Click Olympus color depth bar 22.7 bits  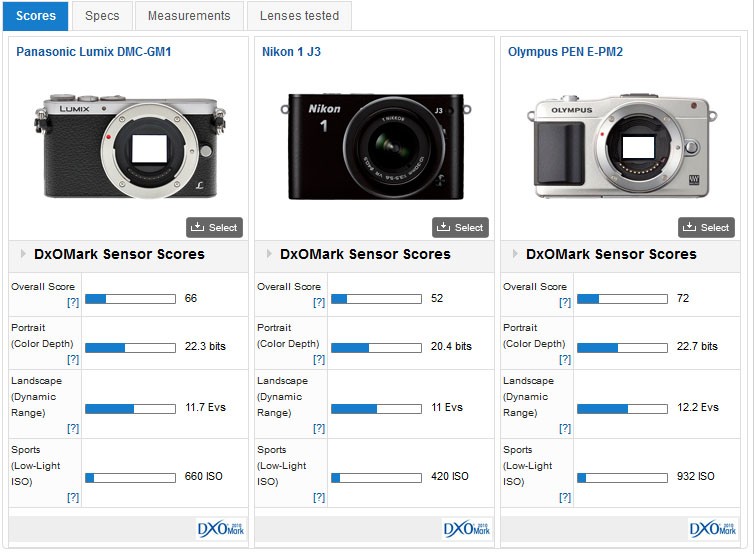tap(622, 348)
